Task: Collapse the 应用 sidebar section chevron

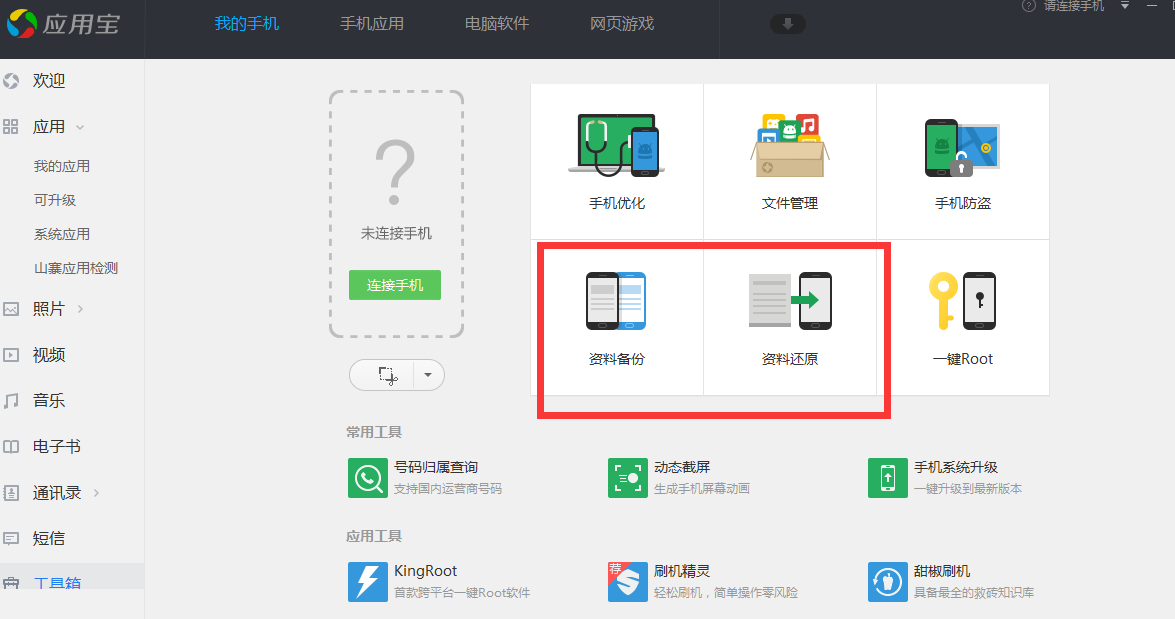Action: [79, 127]
